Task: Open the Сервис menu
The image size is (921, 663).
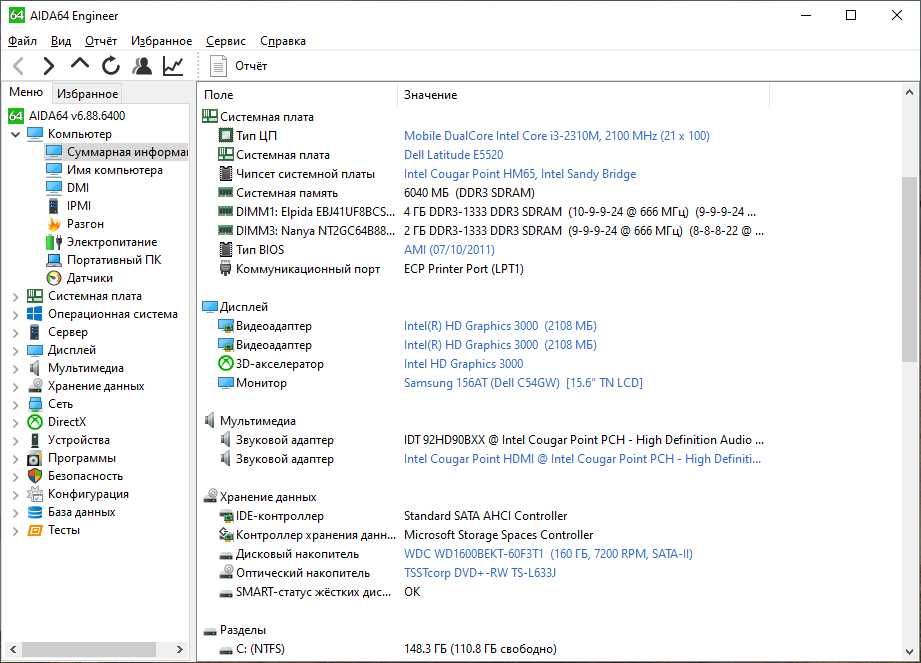Action: tap(226, 41)
